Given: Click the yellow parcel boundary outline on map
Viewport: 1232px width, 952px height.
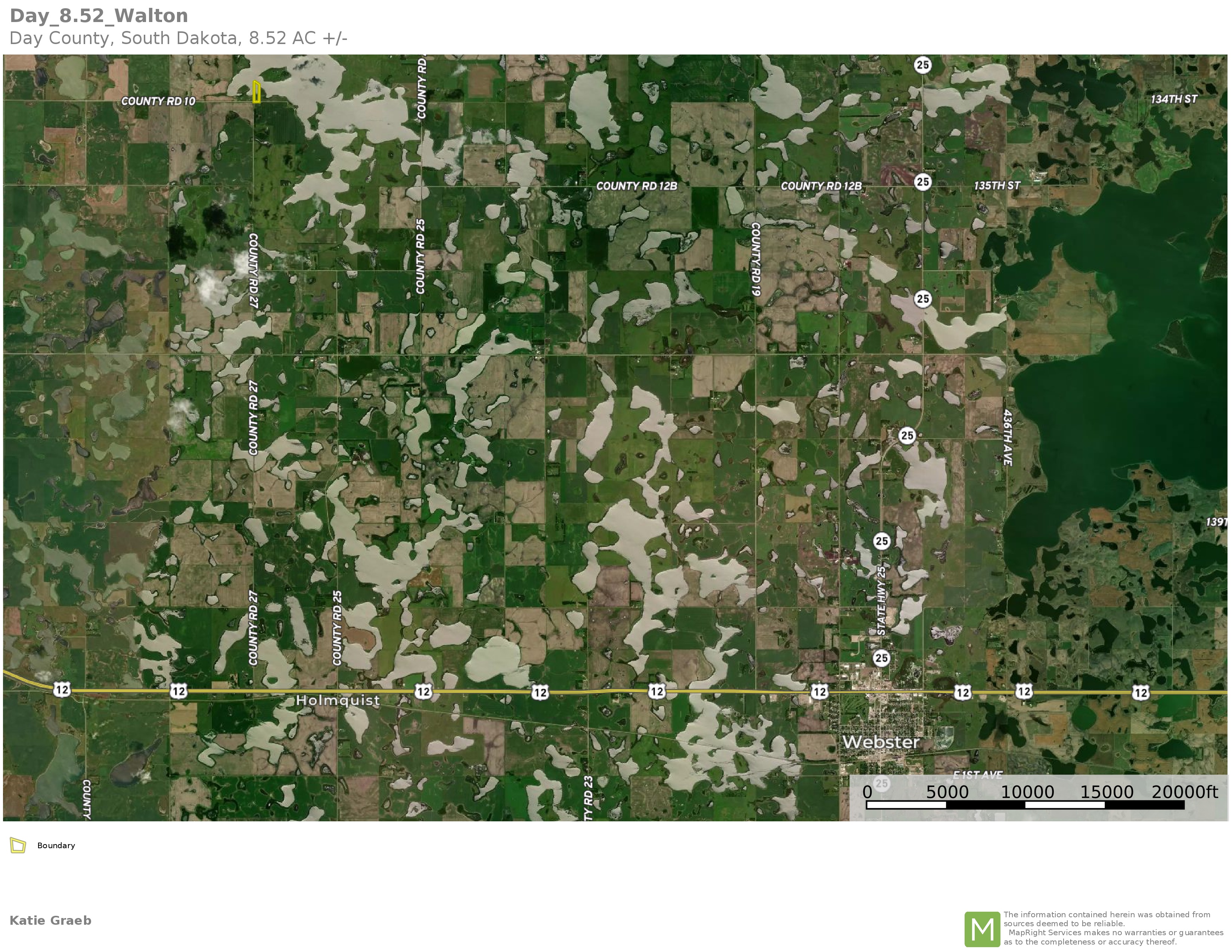Looking at the screenshot, I should point(257,92).
